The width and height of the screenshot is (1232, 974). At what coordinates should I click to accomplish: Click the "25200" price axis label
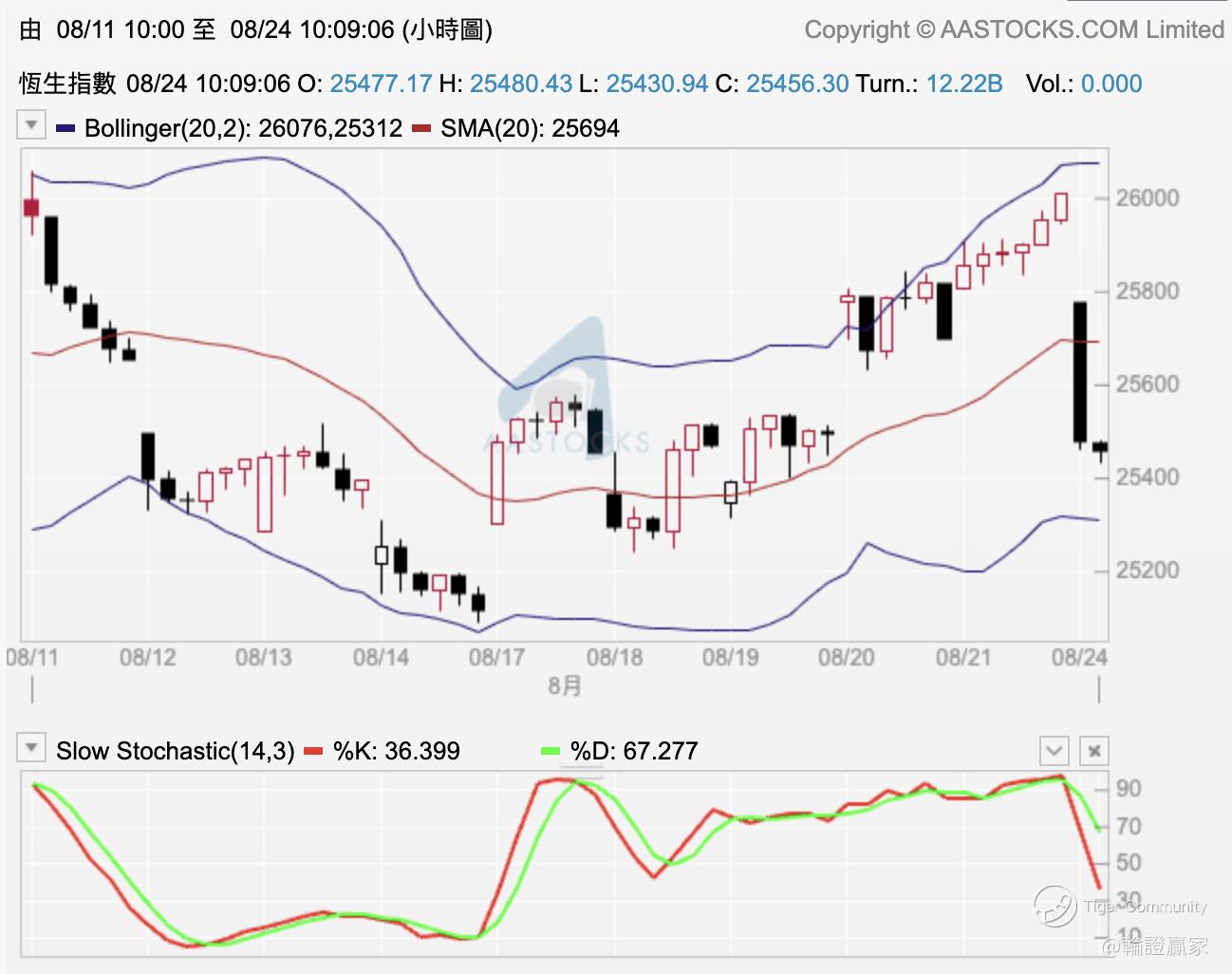[1148, 571]
